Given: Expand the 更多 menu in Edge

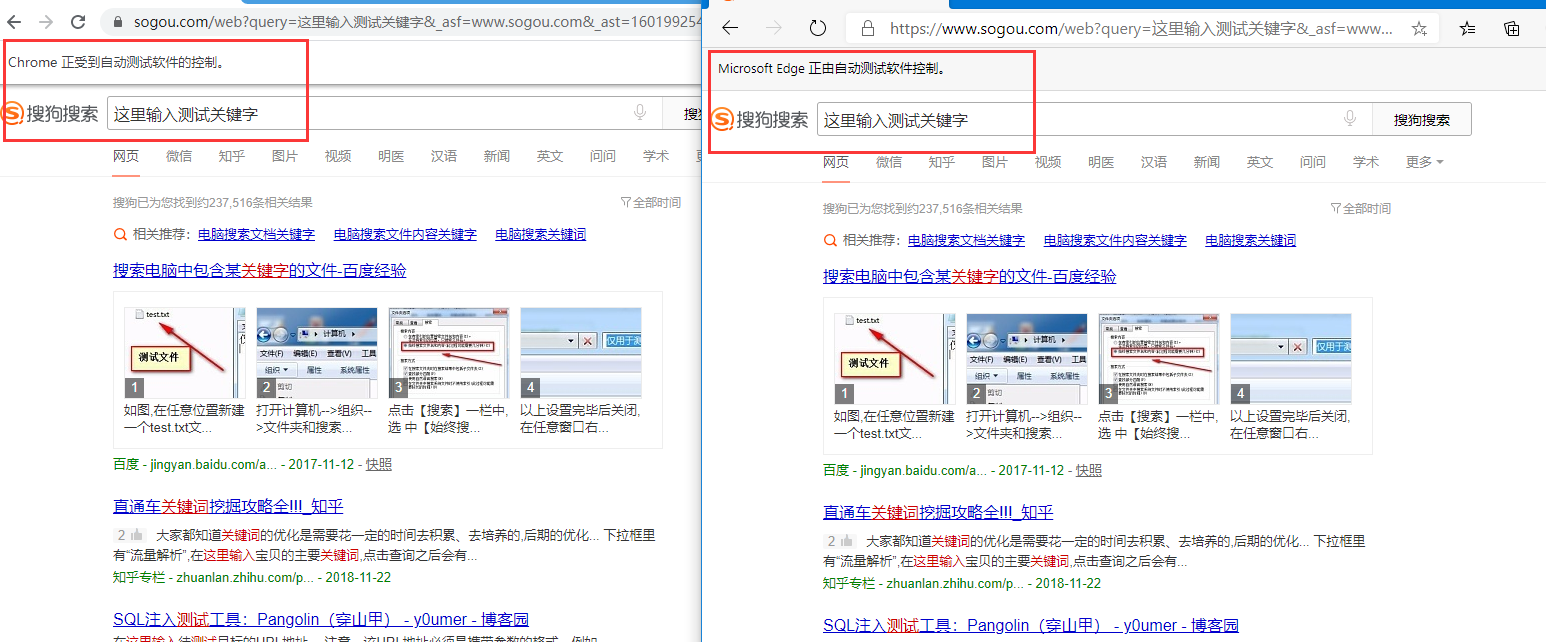Looking at the screenshot, I should (1424, 162).
